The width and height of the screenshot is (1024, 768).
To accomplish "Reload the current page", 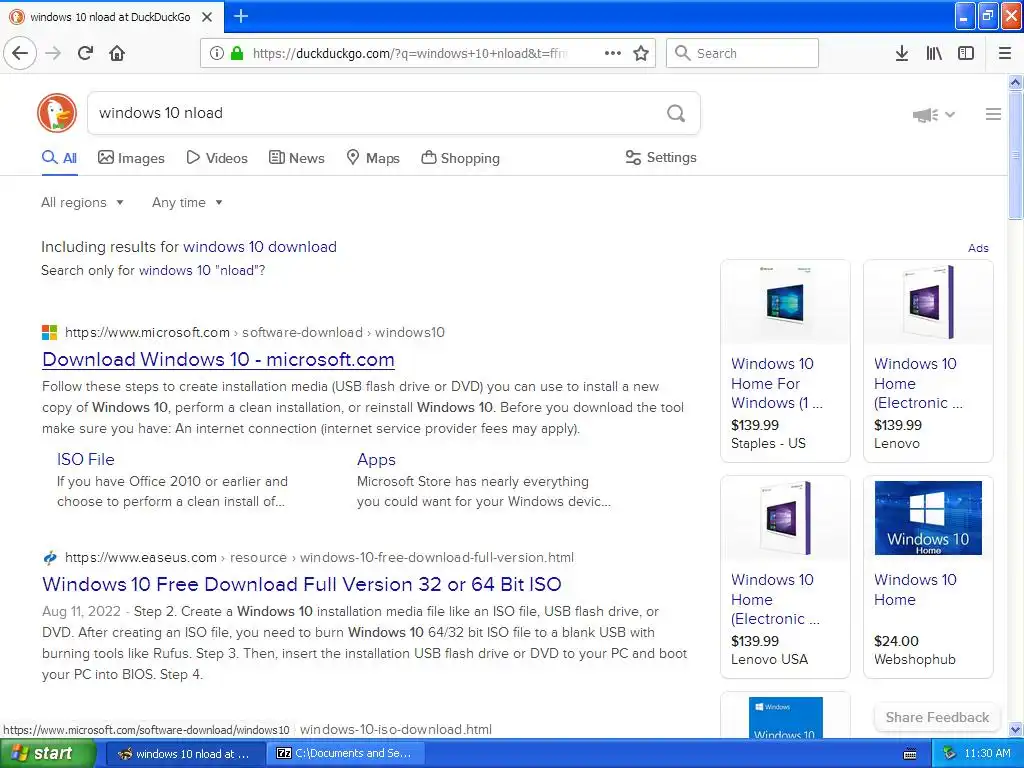I will coord(85,53).
